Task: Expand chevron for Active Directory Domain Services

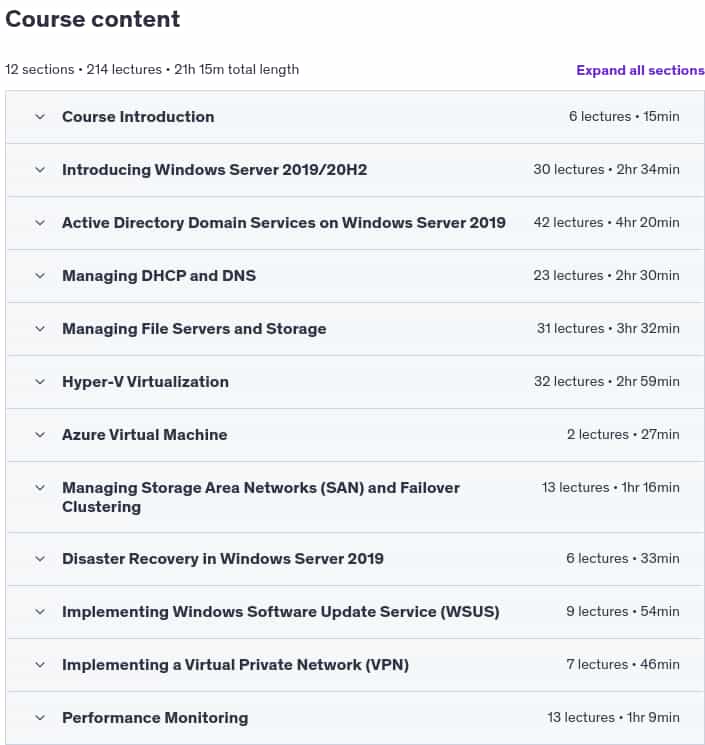Action: (40, 223)
